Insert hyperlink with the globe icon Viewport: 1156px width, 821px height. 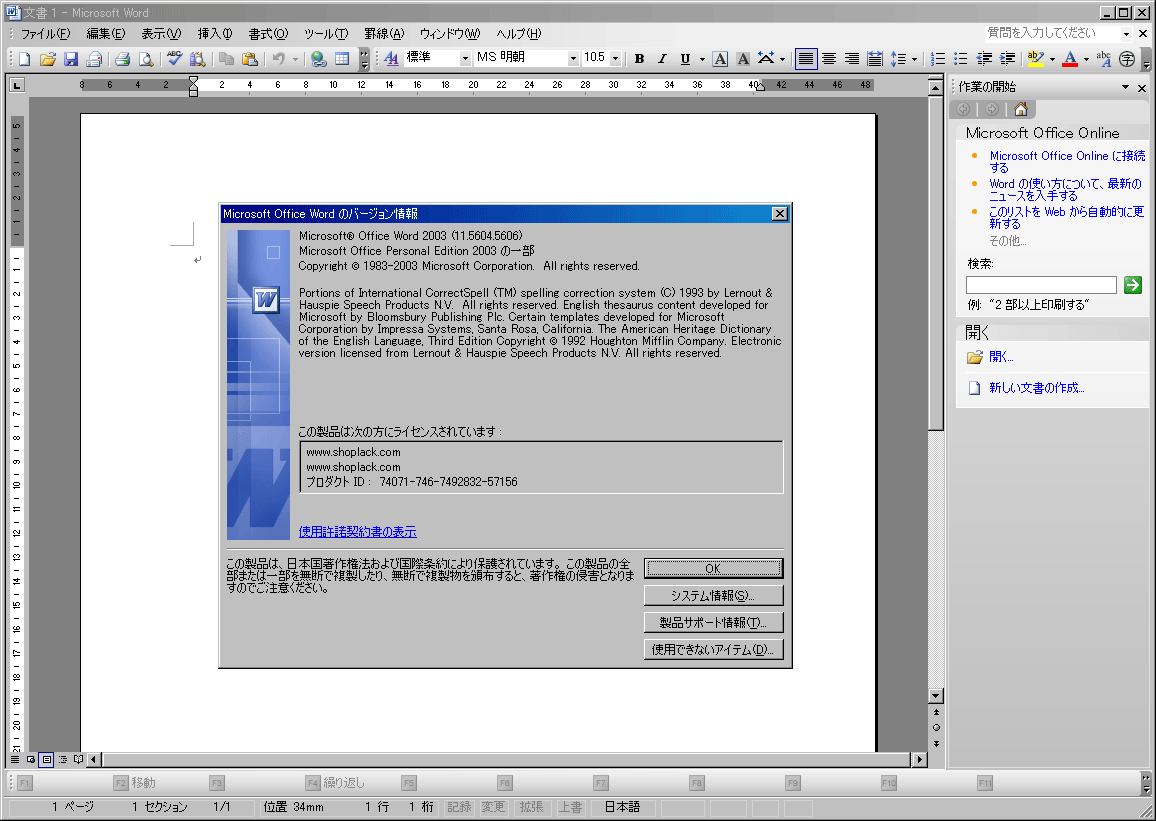318,59
